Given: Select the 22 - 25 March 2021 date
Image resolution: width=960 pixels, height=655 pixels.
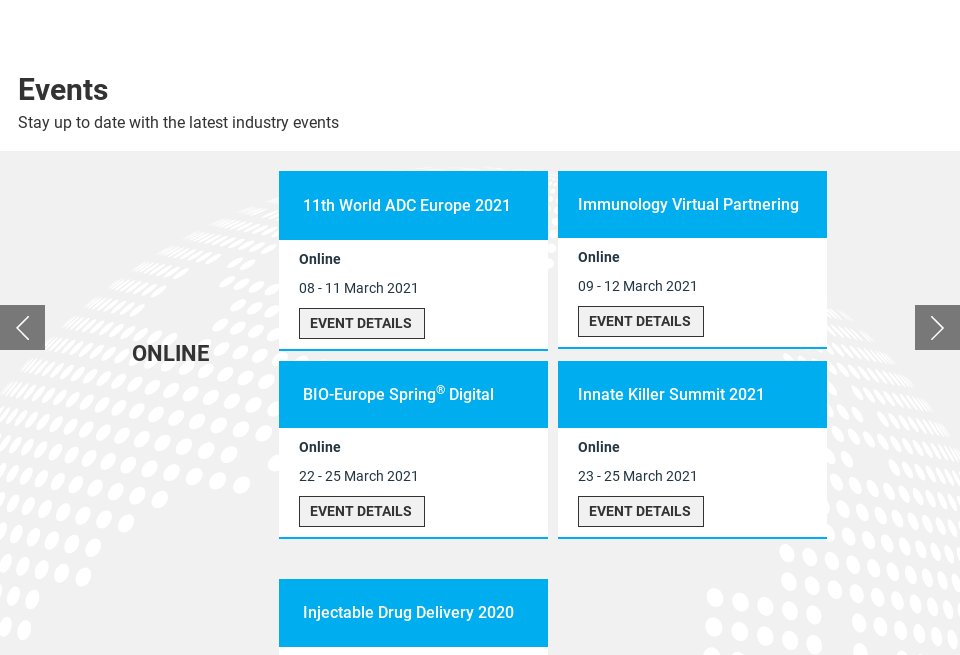Looking at the screenshot, I should coord(358,476).
